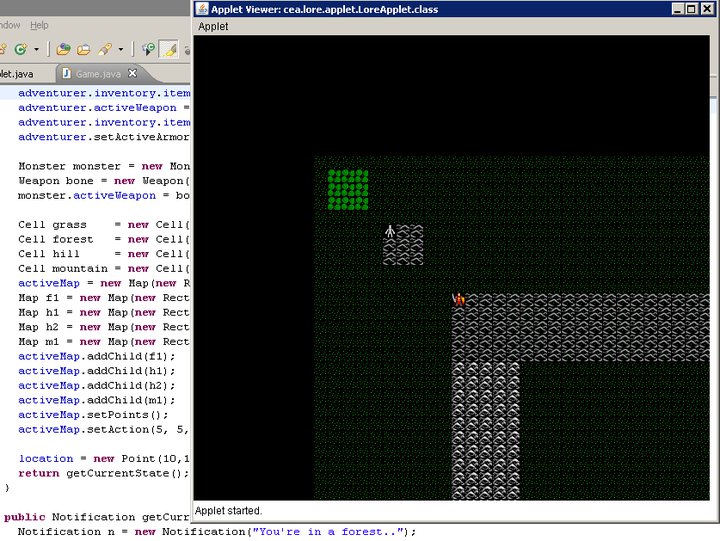Click the Java file icon on Game.java tab
Screen dimensions: 720x541
(67, 73)
